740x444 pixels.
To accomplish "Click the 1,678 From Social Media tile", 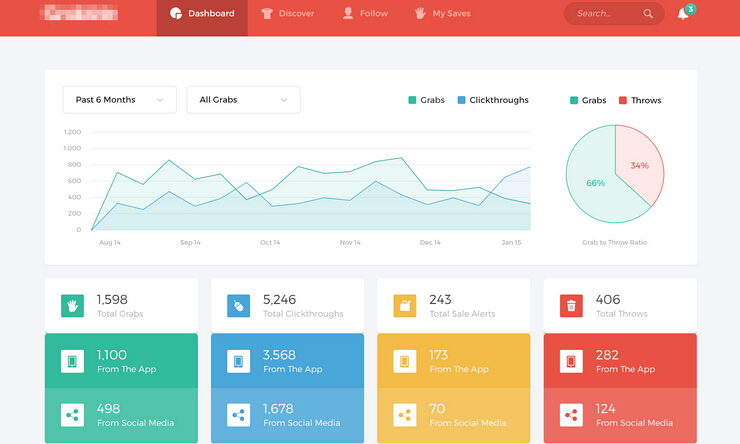I will pyautogui.click(x=287, y=415).
